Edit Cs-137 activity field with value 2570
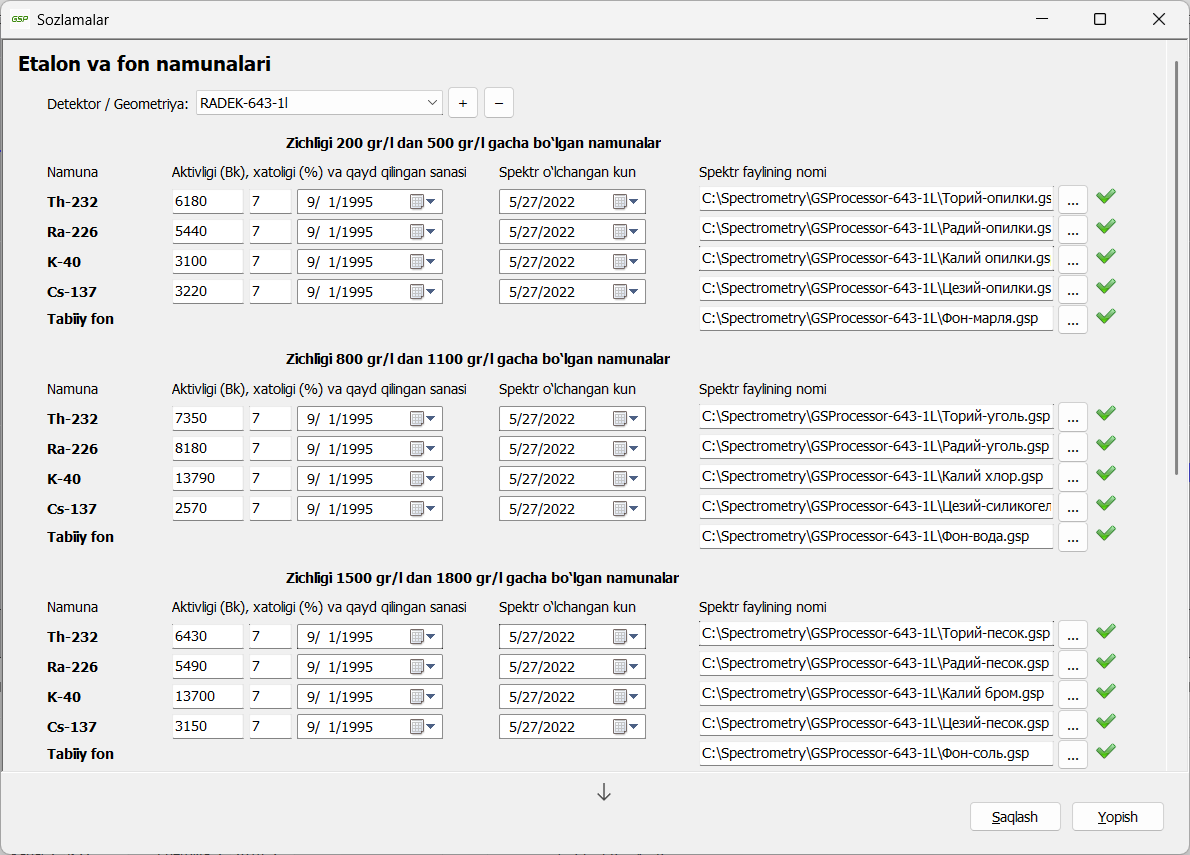Image resolution: width=1190 pixels, height=855 pixels. tap(207, 508)
